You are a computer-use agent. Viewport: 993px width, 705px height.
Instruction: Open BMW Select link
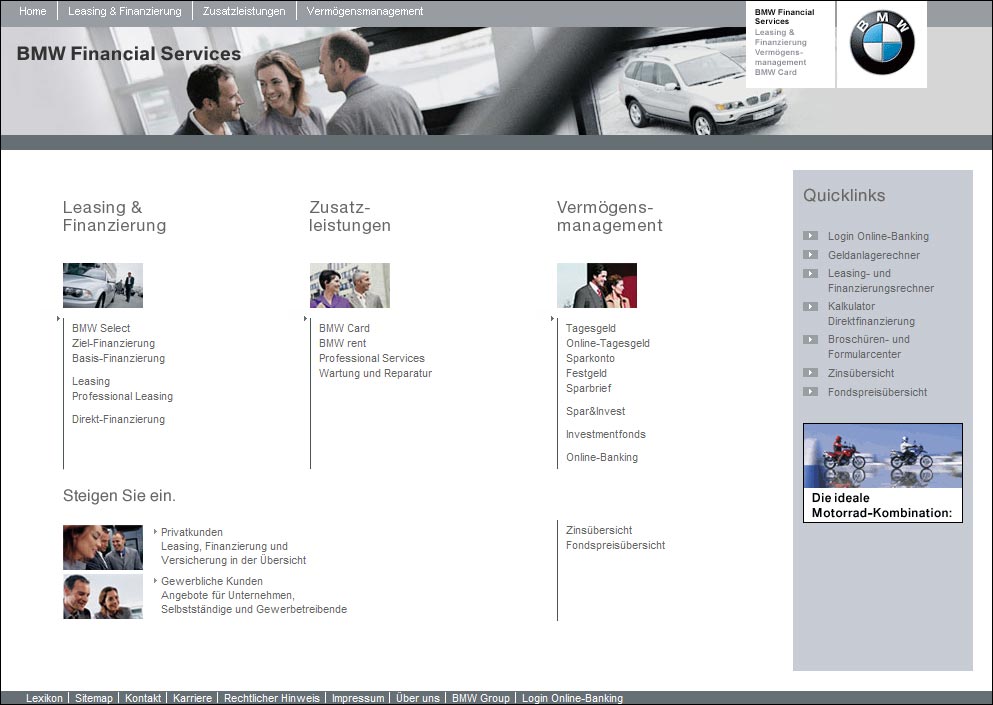tap(101, 328)
